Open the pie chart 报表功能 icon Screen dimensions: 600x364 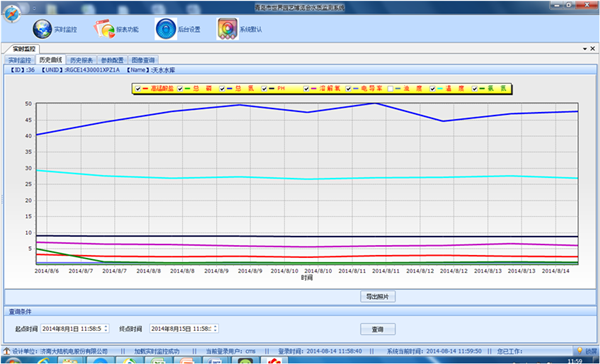tap(104, 29)
